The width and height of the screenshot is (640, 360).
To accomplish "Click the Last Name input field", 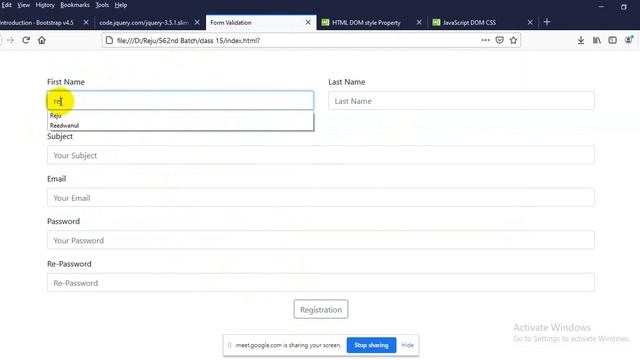I will (x=461, y=101).
